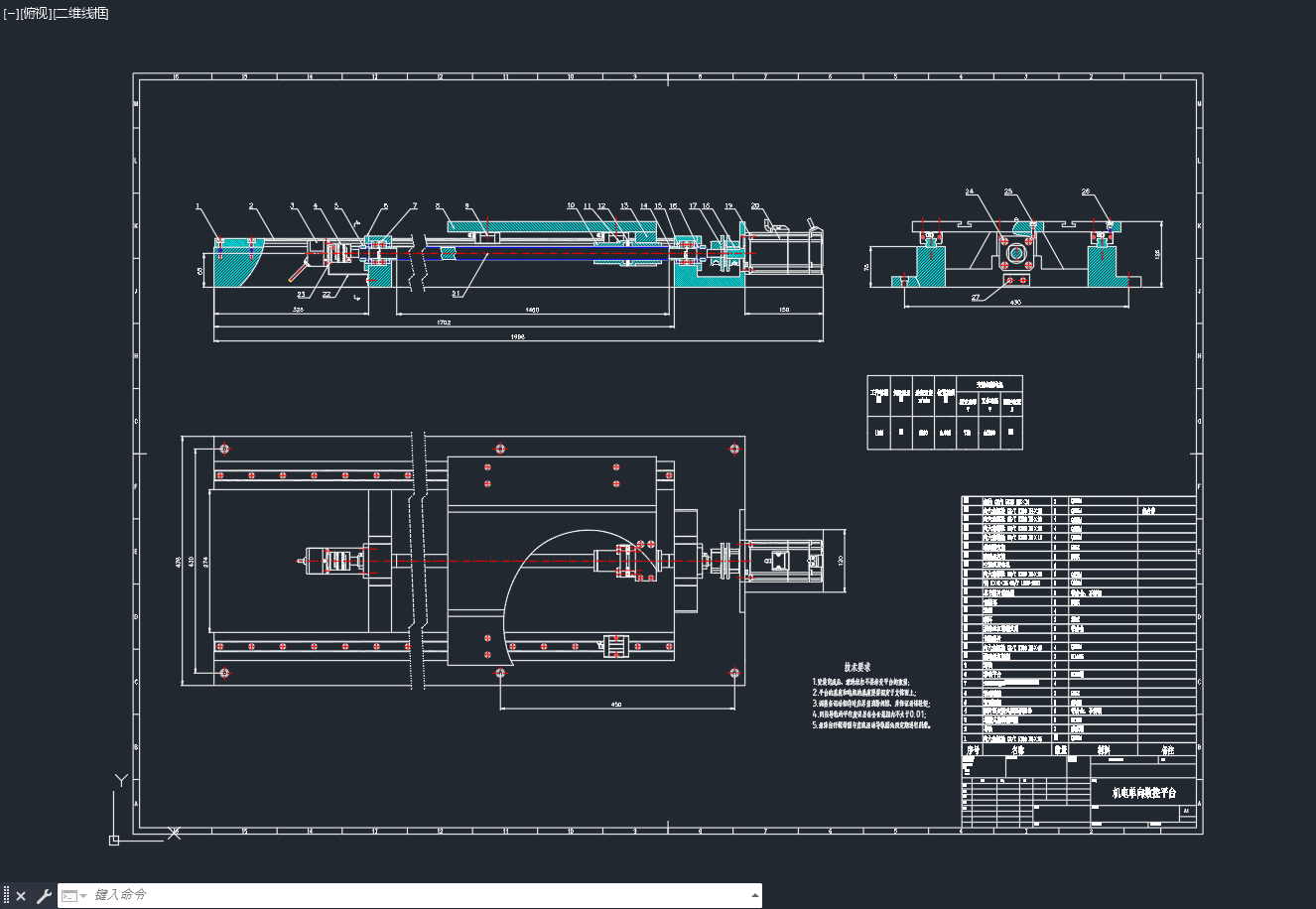Select the 1702 dimension text
This screenshot has height=909, width=1316.
pyautogui.click(x=444, y=324)
